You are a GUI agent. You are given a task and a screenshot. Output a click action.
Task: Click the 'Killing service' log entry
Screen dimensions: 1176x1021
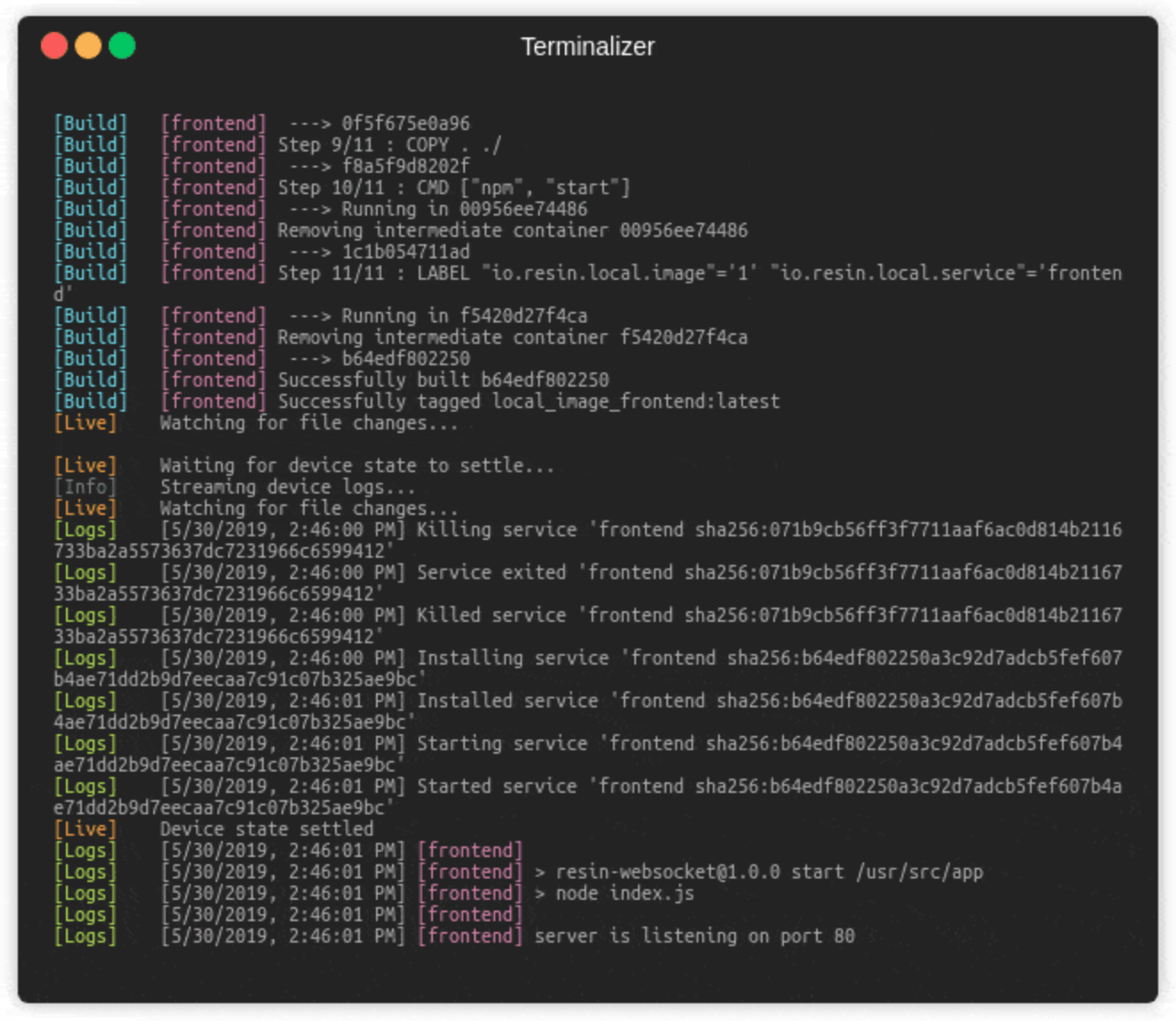[496, 529]
